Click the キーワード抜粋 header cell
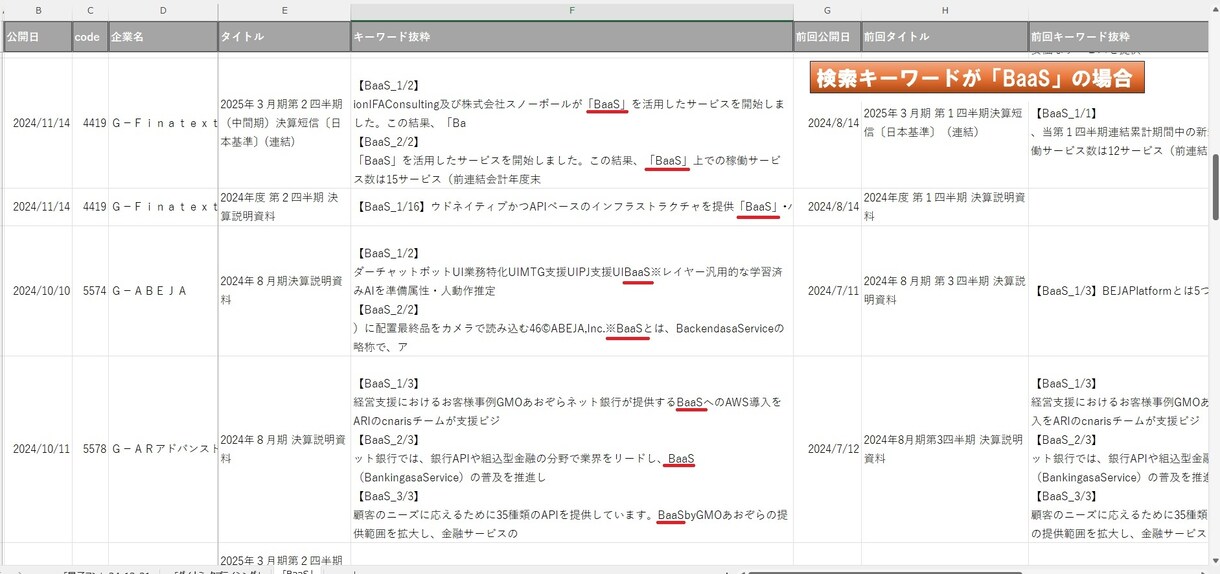The image size is (1220, 574). tap(572, 36)
